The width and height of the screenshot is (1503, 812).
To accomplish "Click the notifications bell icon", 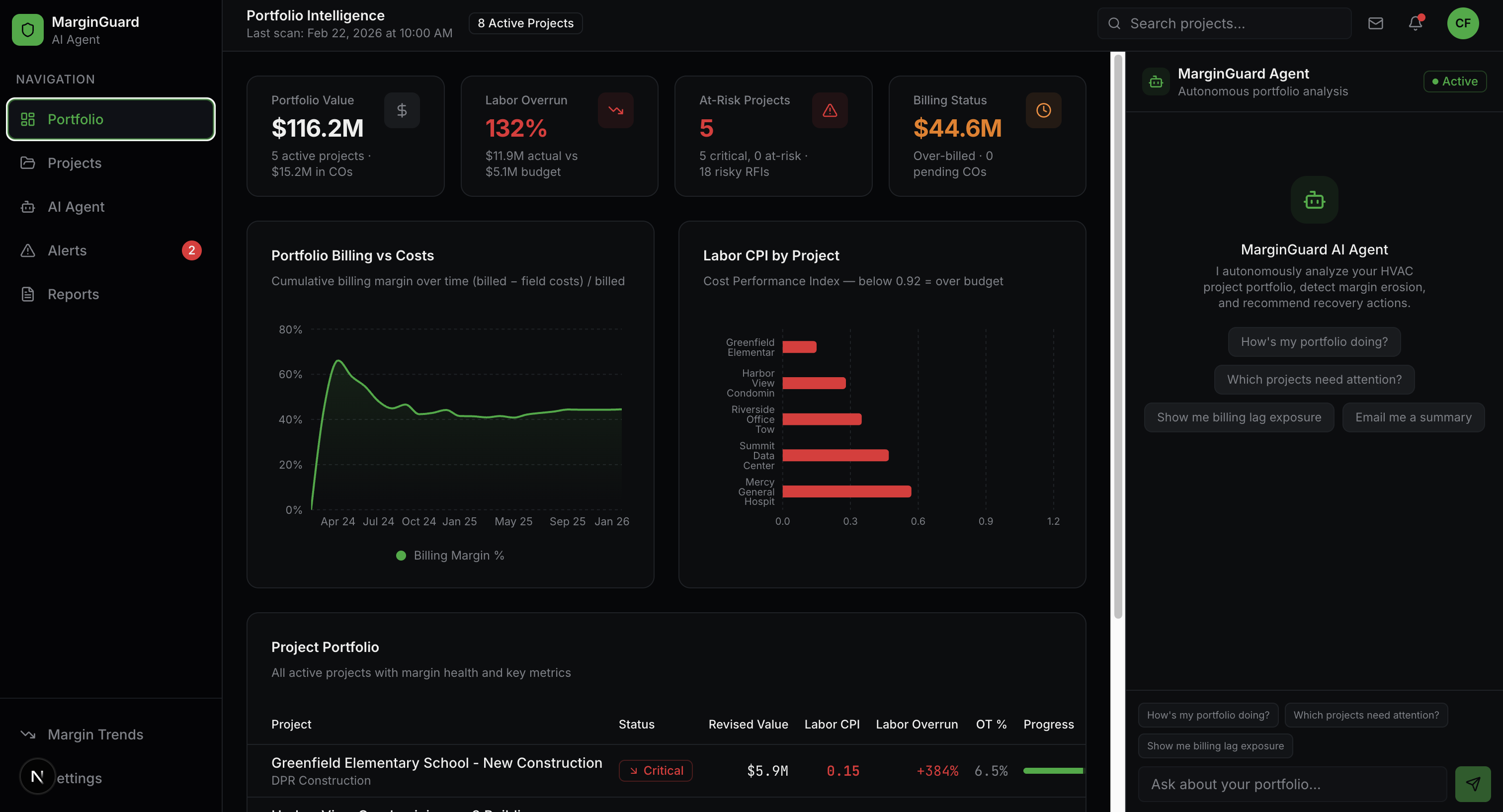I will [x=1415, y=23].
